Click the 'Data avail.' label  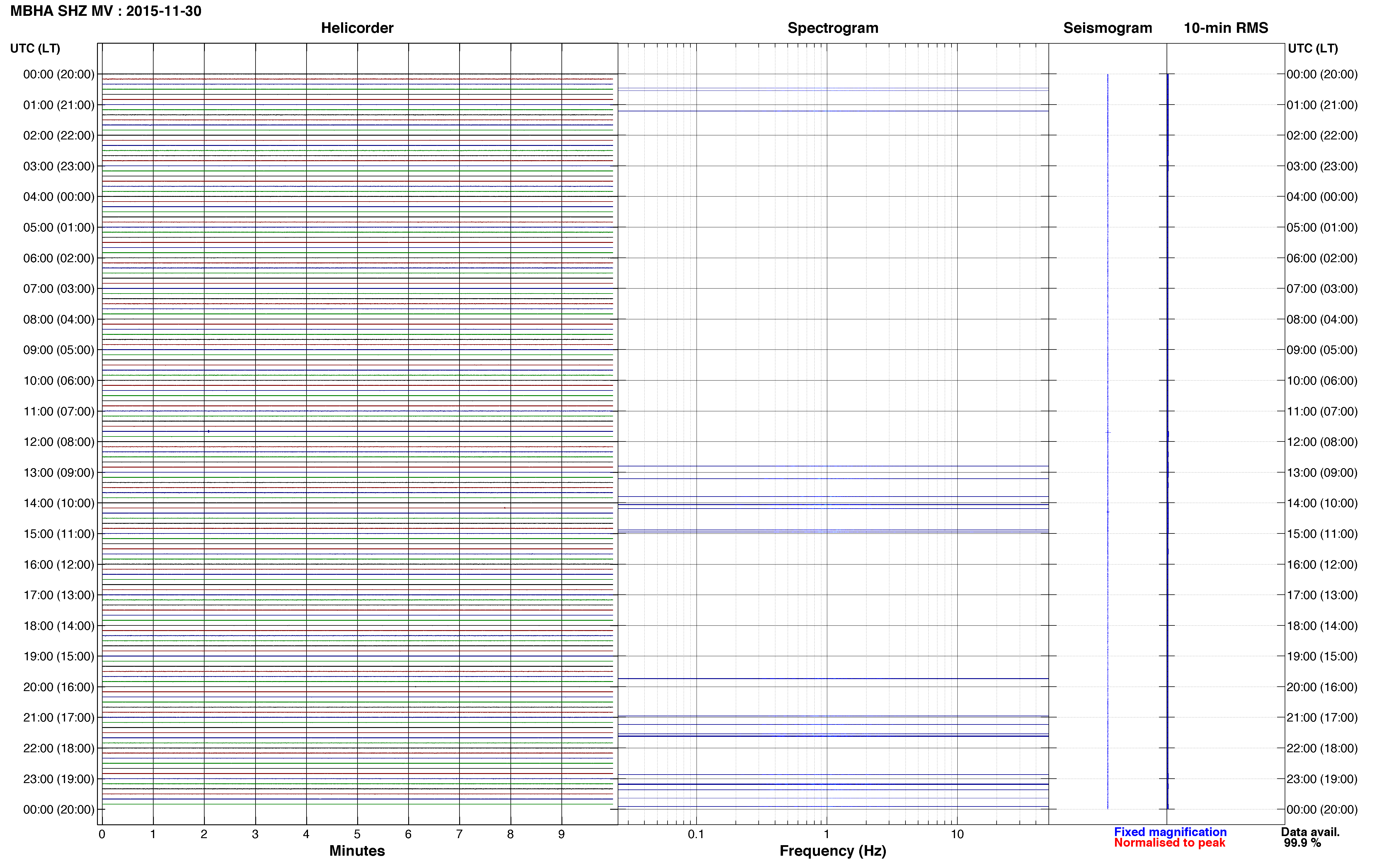tap(1310, 832)
